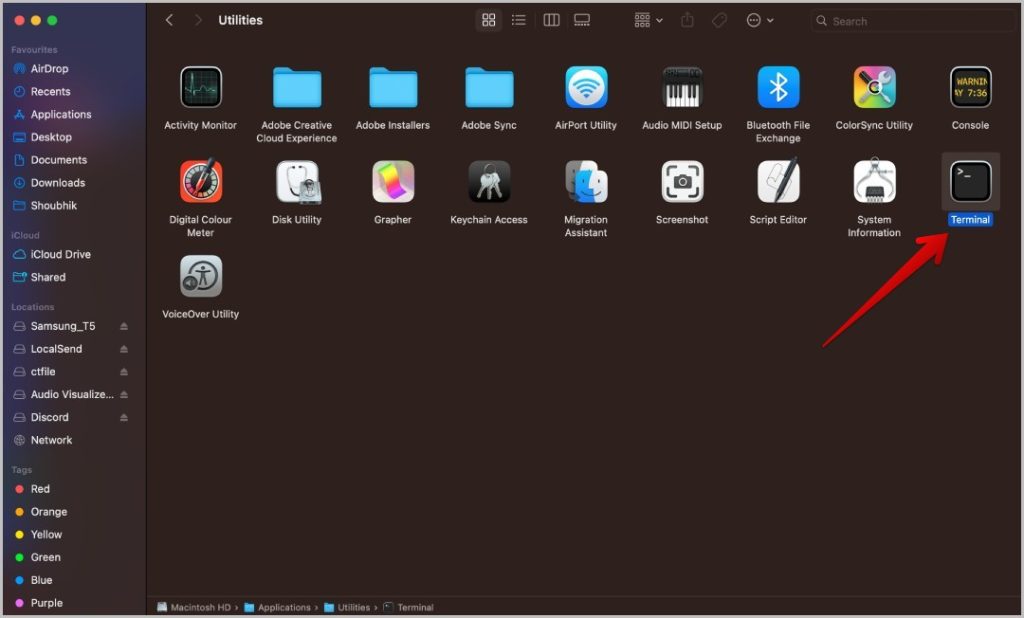This screenshot has width=1024, height=618.
Task: Eject the Samsung_T5 drive
Action: (124, 327)
